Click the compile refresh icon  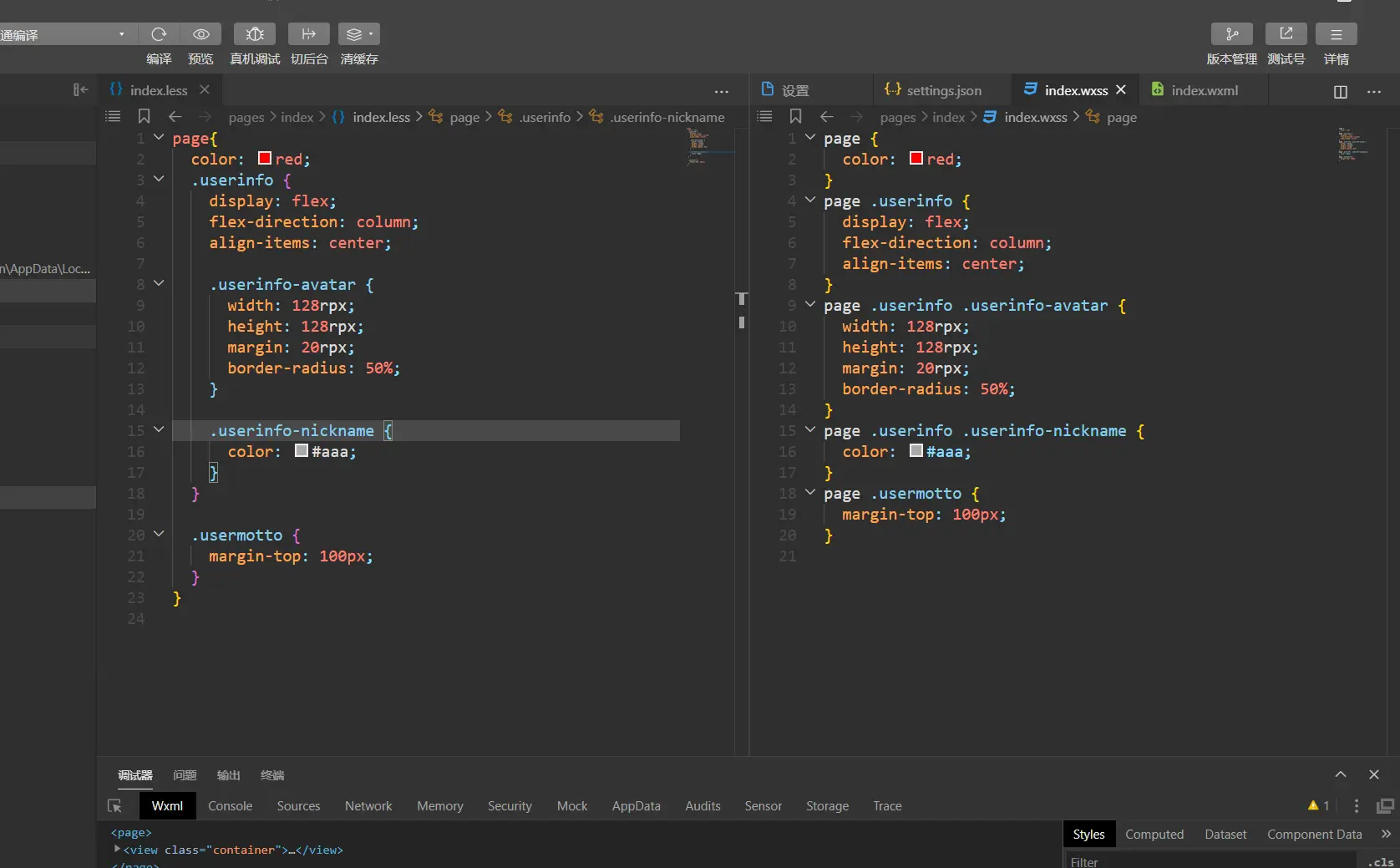pyautogui.click(x=159, y=34)
